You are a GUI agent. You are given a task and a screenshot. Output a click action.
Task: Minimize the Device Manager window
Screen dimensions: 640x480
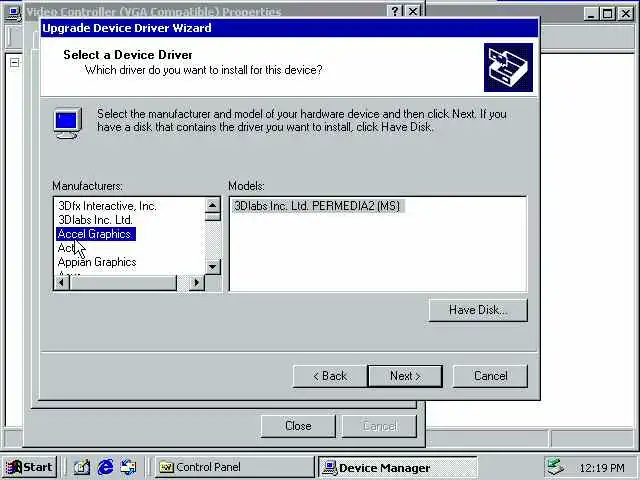[x=591, y=13]
